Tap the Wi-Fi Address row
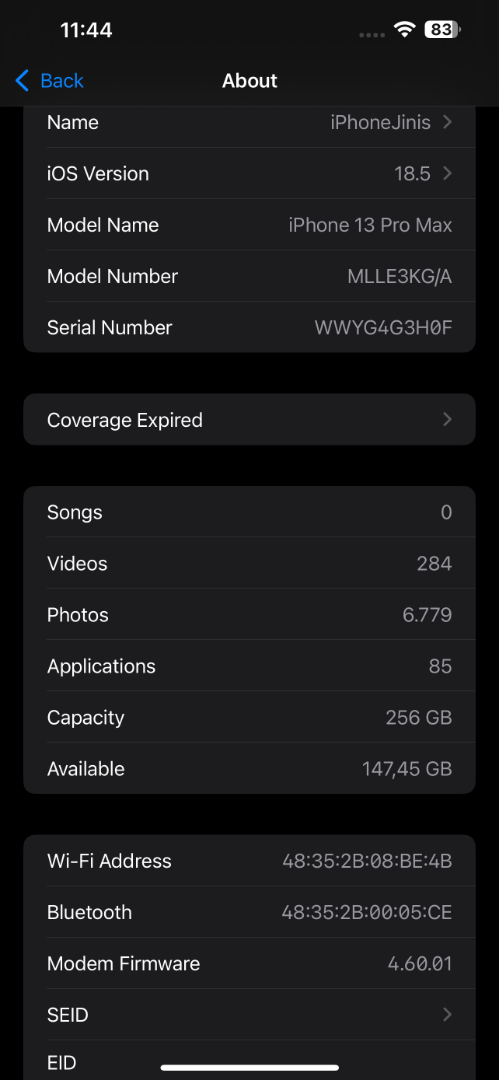499x1080 pixels. coord(250,860)
